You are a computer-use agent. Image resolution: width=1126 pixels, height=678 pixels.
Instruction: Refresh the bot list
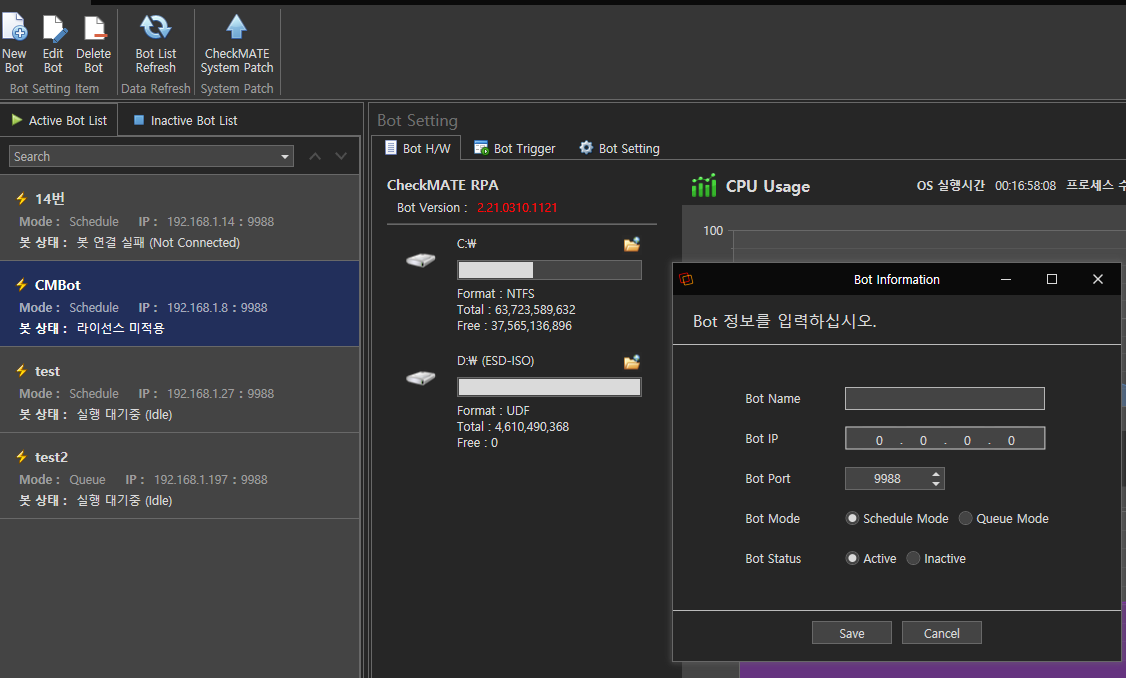tap(156, 45)
